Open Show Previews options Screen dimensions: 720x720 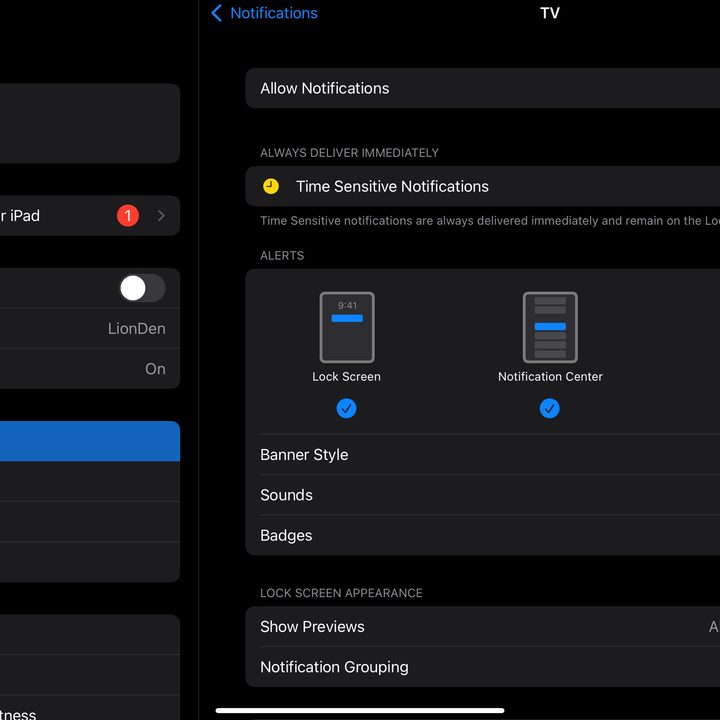tap(483, 627)
